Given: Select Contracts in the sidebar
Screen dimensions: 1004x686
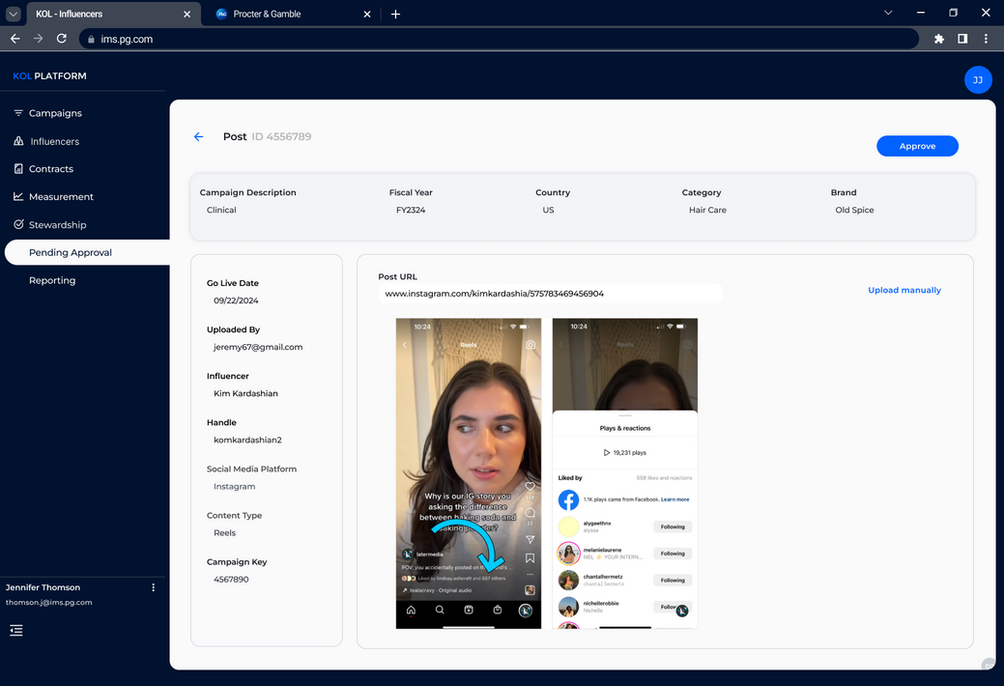Looking at the screenshot, I should click(x=51, y=169).
